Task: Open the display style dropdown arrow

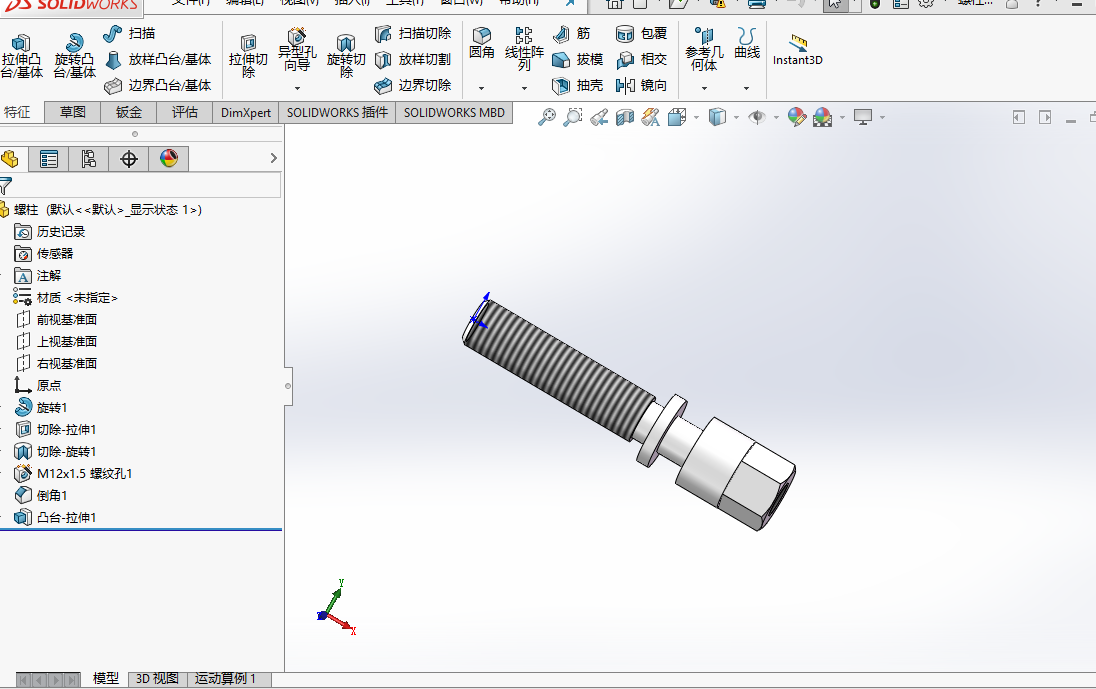Action: [736, 117]
